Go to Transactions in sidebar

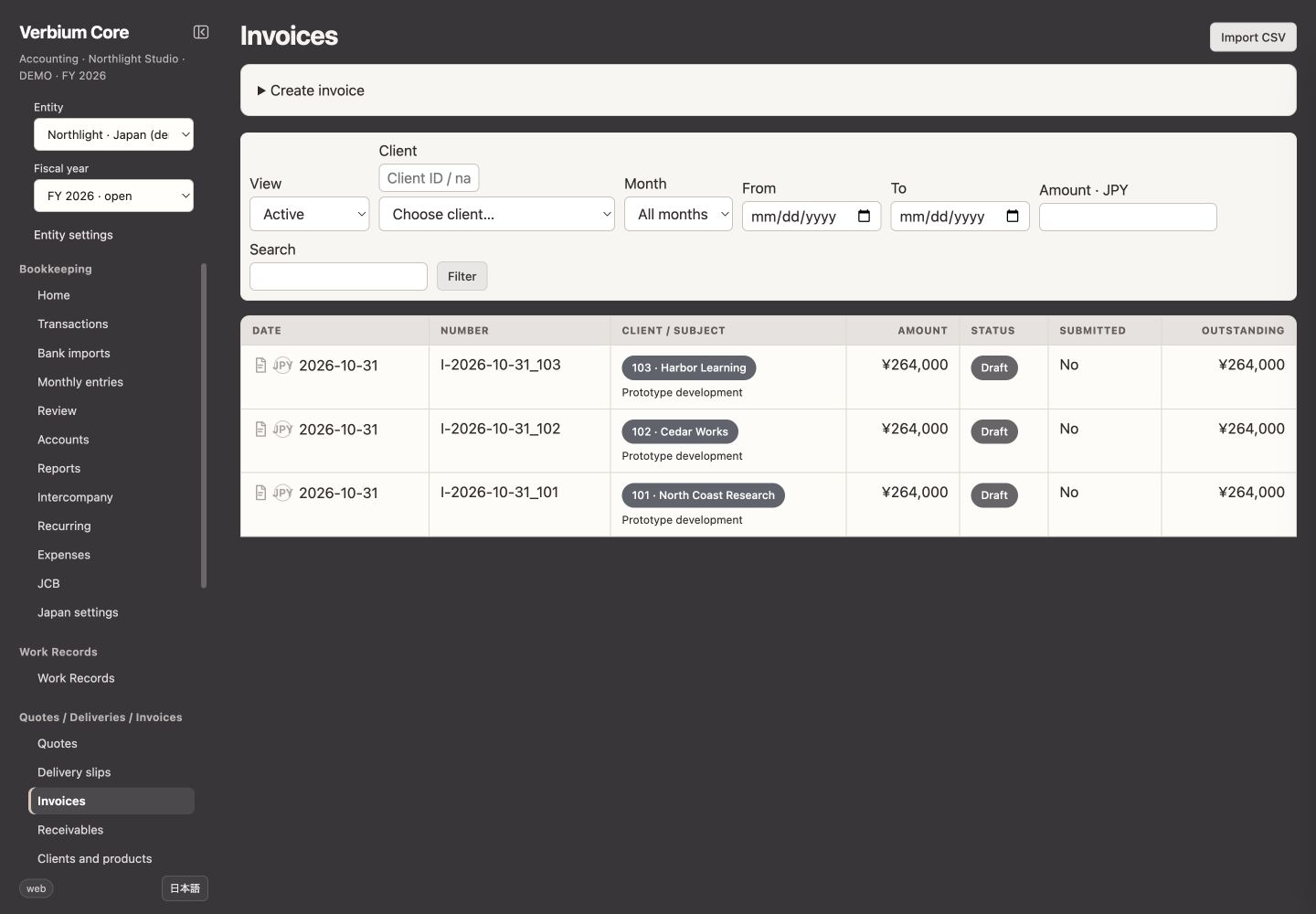pyautogui.click(x=73, y=324)
